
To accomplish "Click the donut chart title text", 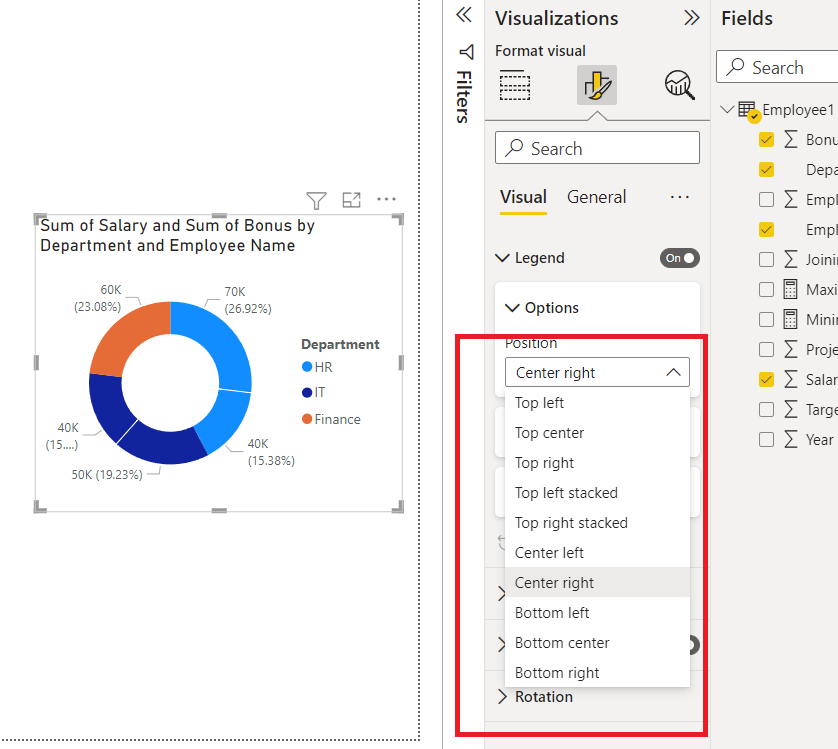I will pyautogui.click(x=177, y=235).
